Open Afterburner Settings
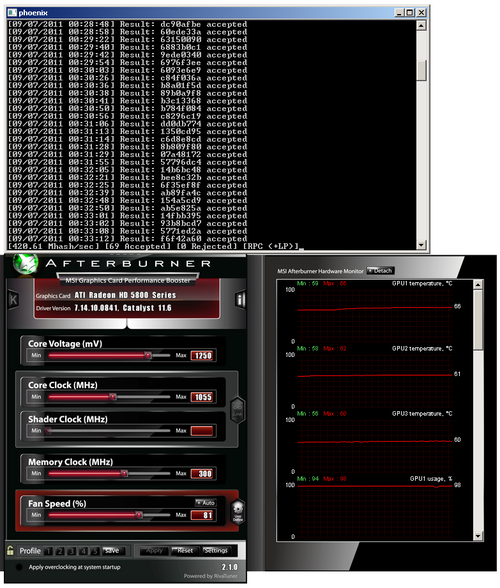 coord(216,550)
